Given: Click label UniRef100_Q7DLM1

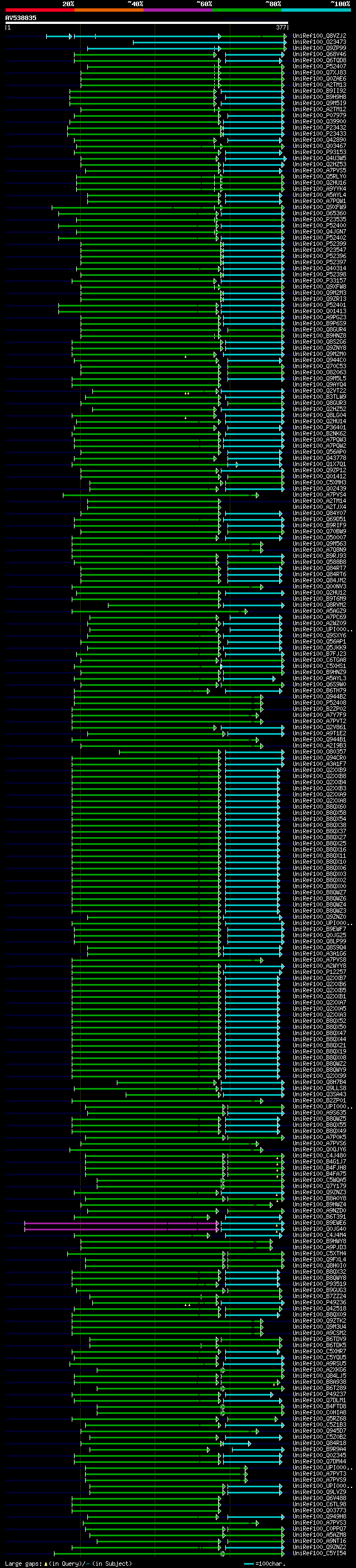Looking at the screenshot, I should pos(319,1400).
